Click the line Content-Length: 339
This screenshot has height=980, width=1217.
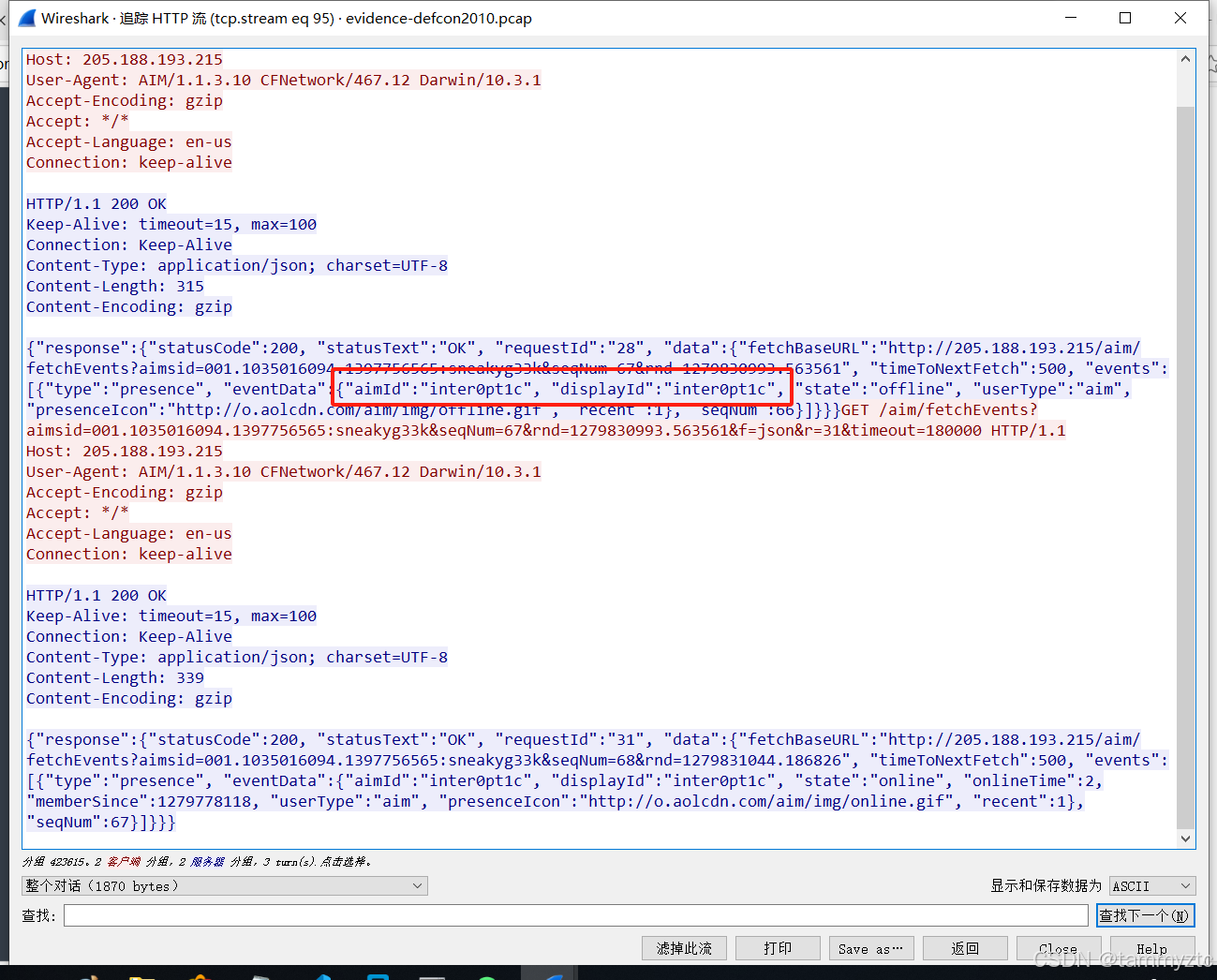click(115, 677)
